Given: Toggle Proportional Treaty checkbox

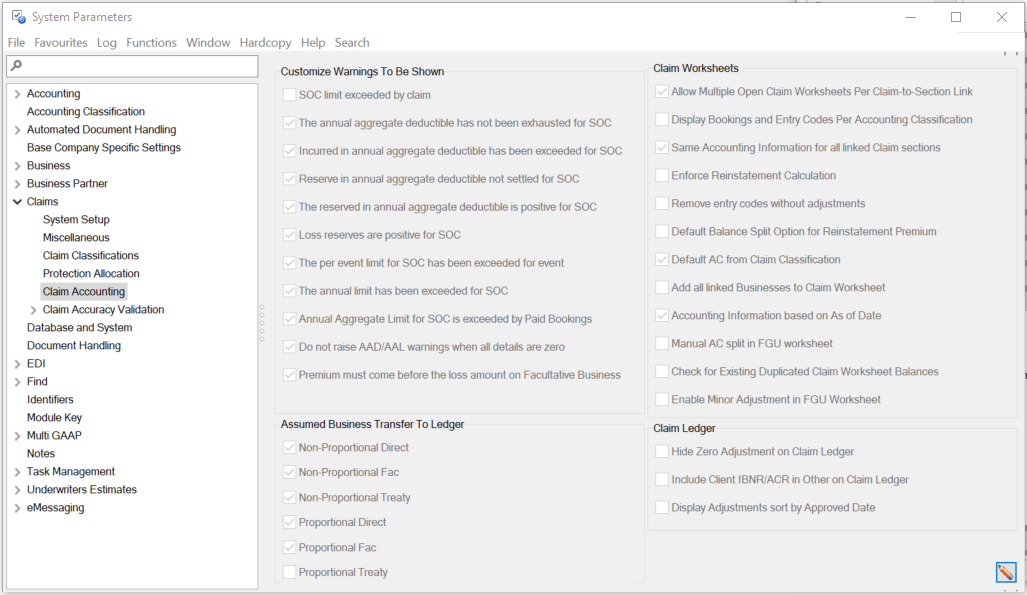Looking at the screenshot, I should pos(290,572).
